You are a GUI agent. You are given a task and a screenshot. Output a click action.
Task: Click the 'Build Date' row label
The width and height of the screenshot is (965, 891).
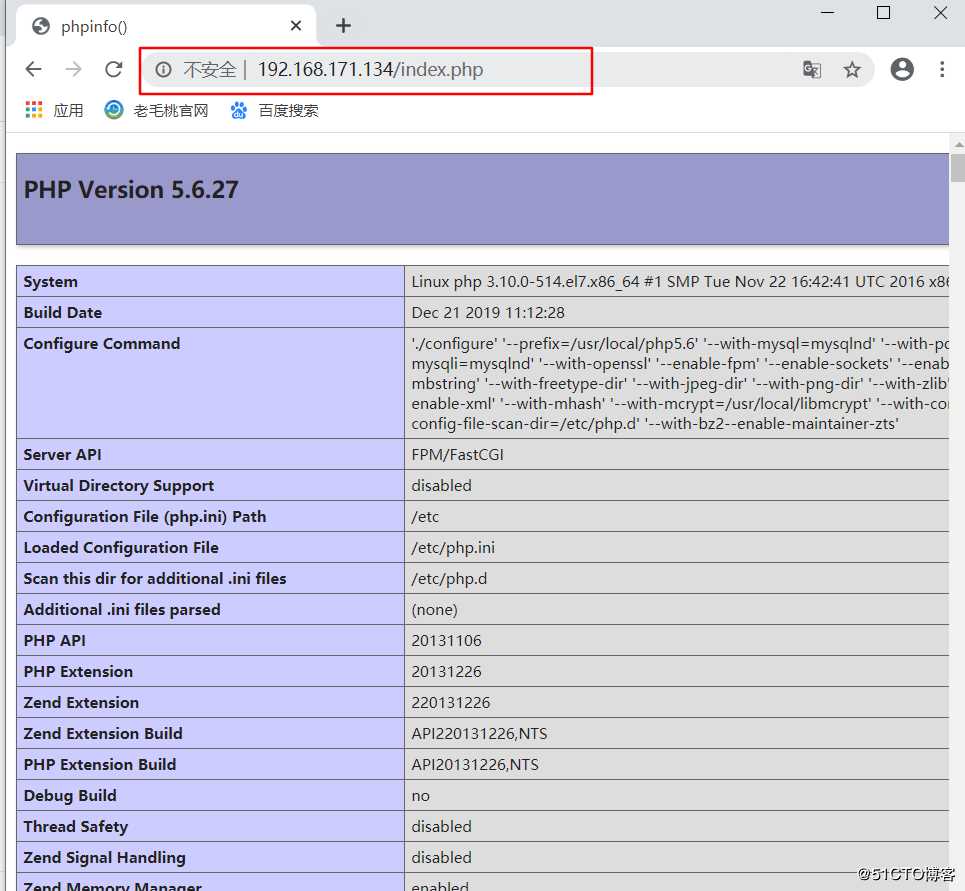pyautogui.click(x=63, y=313)
